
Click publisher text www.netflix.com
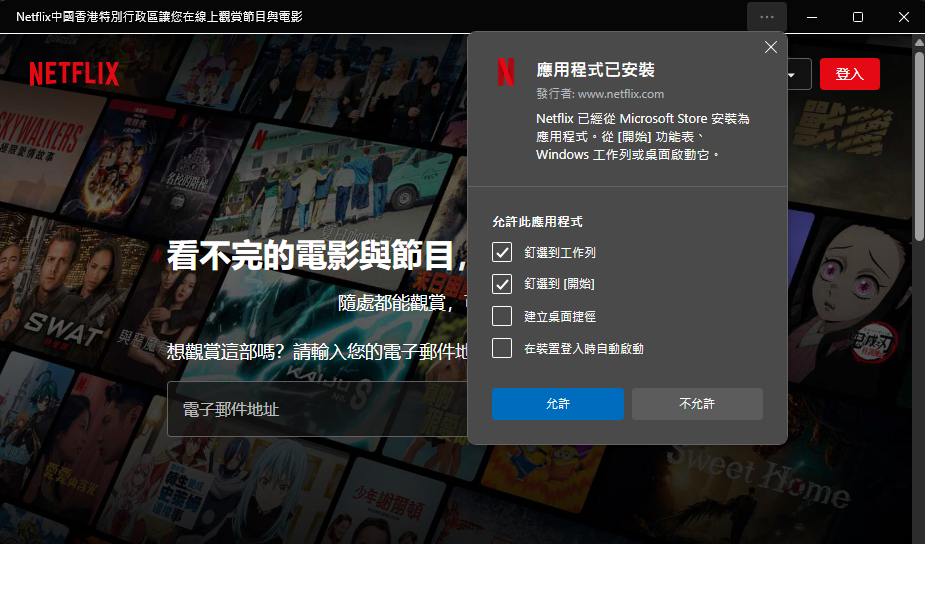coord(621,94)
